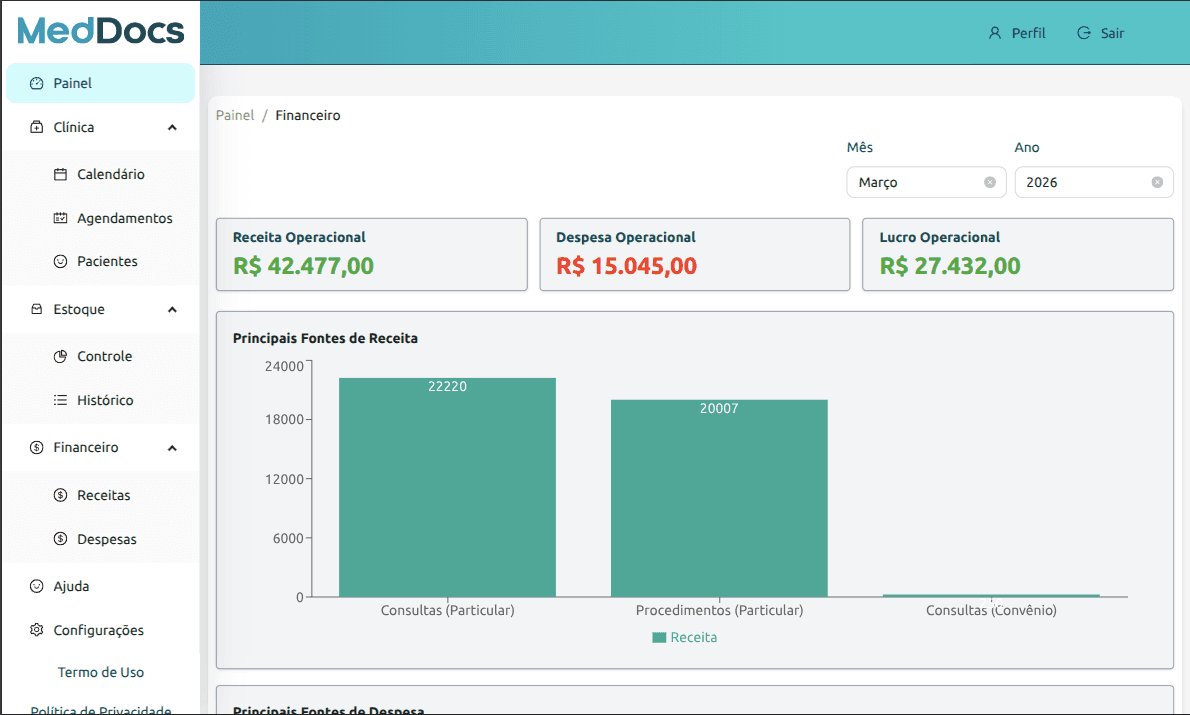Click the gear icon for Configurações
The width and height of the screenshot is (1190, 715).
pos(37,630)
